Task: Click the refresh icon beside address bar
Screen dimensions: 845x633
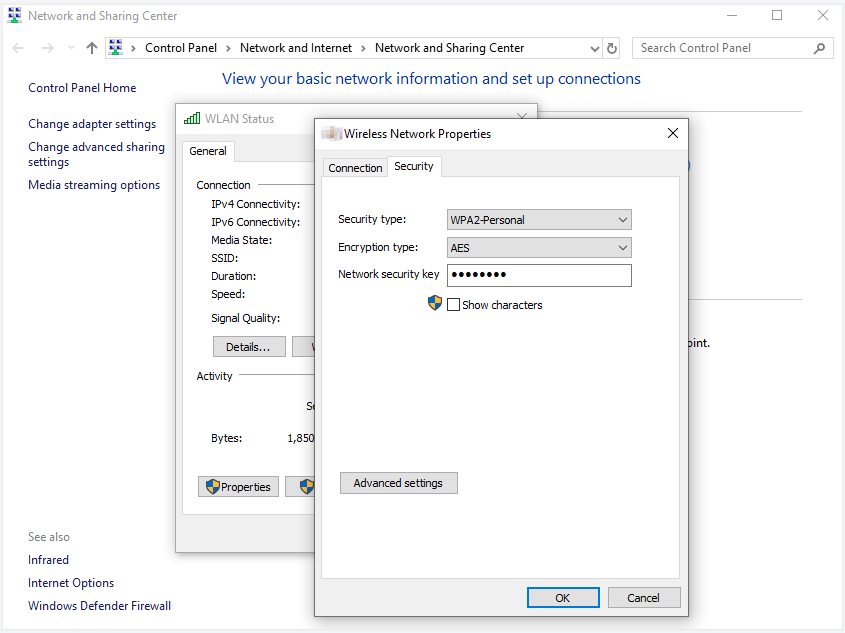Action: (x=612, y=48)
